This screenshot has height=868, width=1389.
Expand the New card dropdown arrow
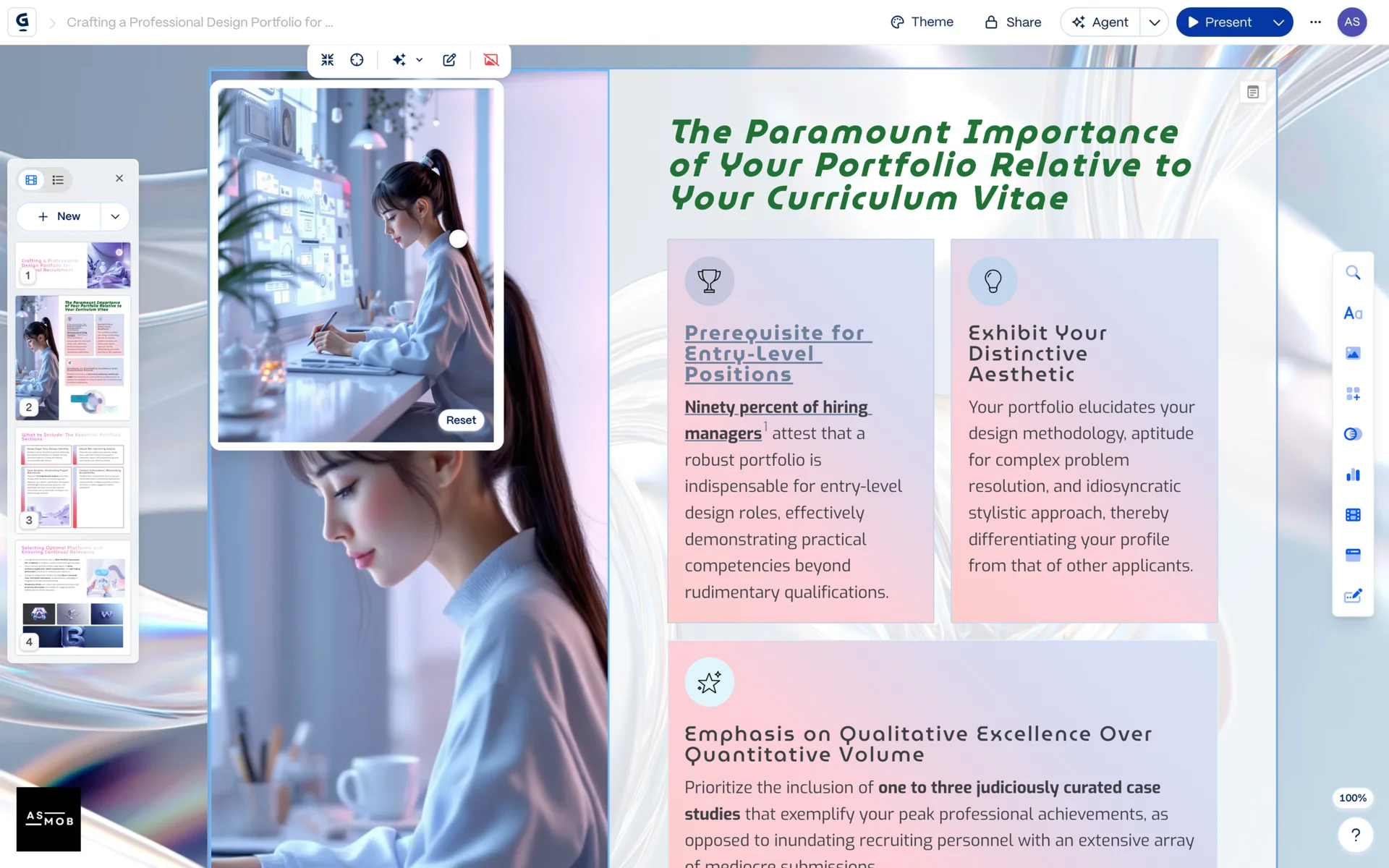click(x=115, y=216)
